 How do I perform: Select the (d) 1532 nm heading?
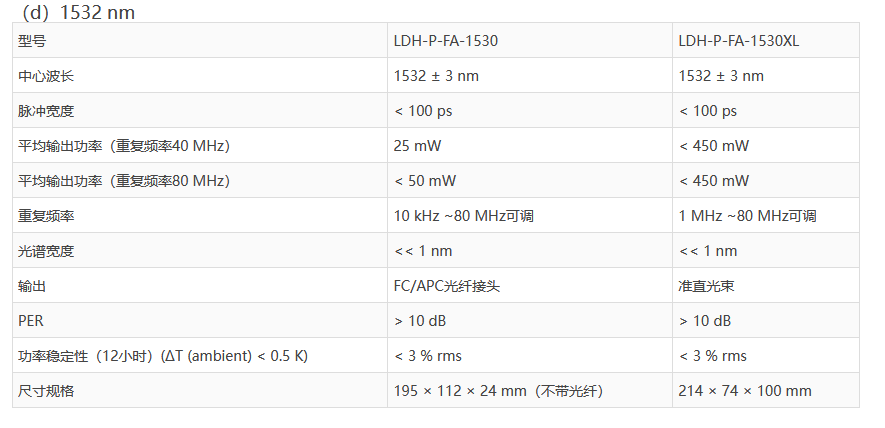pyautogui.click(x=77, y=13)
